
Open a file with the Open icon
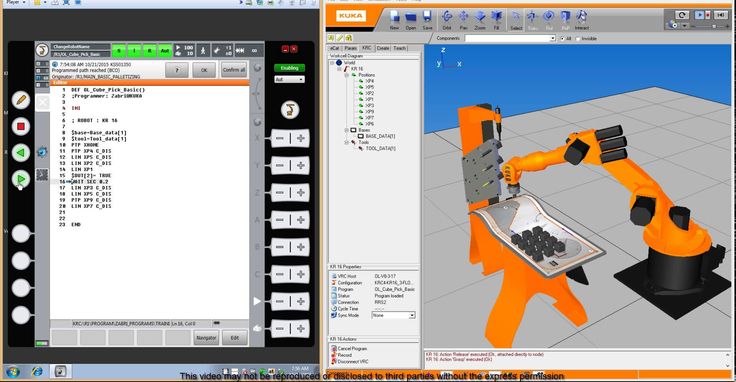(411, 19)
